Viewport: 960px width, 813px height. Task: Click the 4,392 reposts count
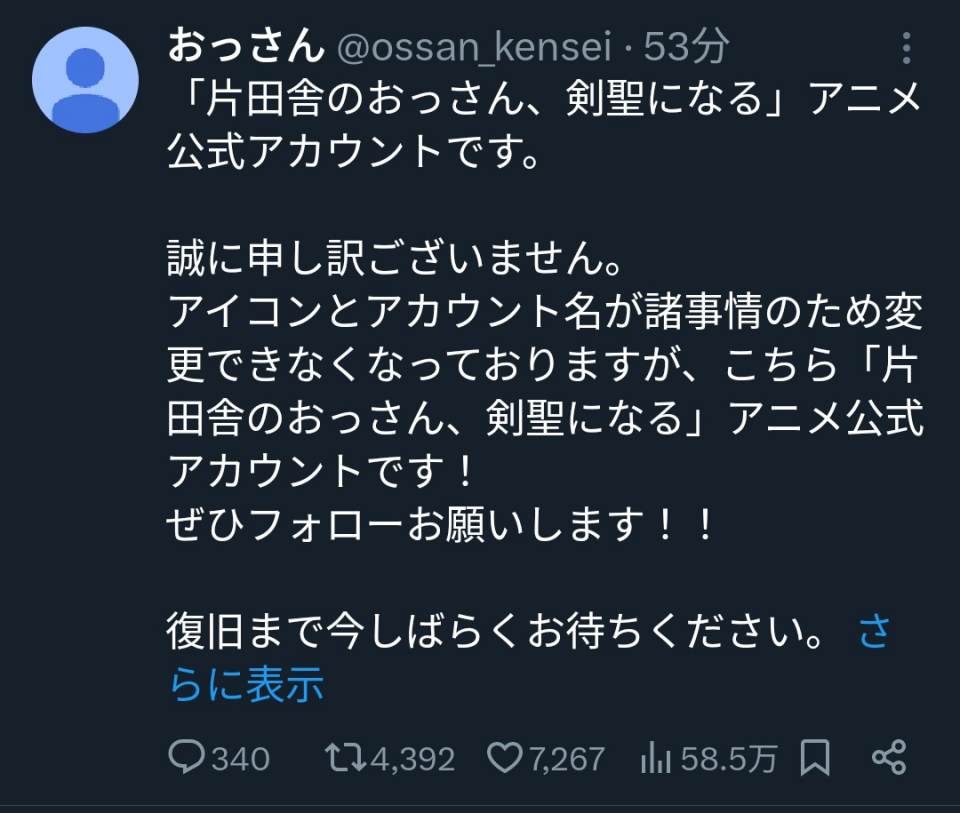(412, 759)
